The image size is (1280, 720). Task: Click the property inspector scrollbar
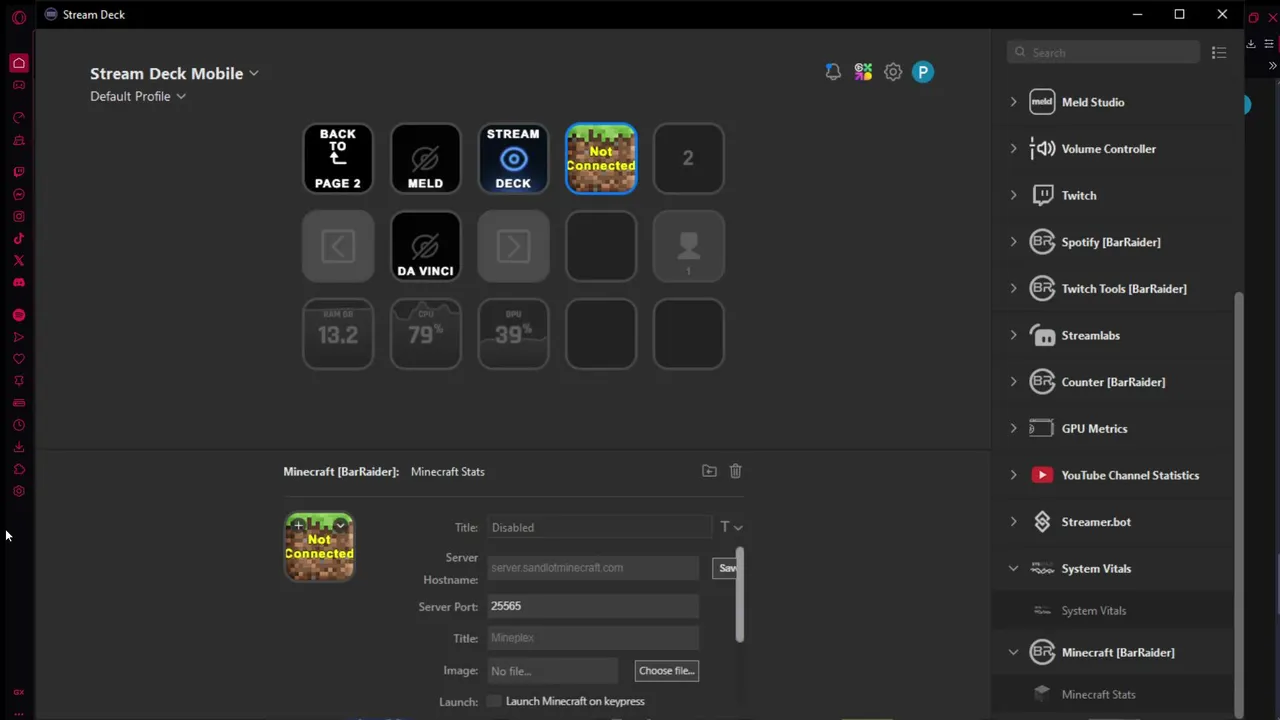[x=740, y=595]
